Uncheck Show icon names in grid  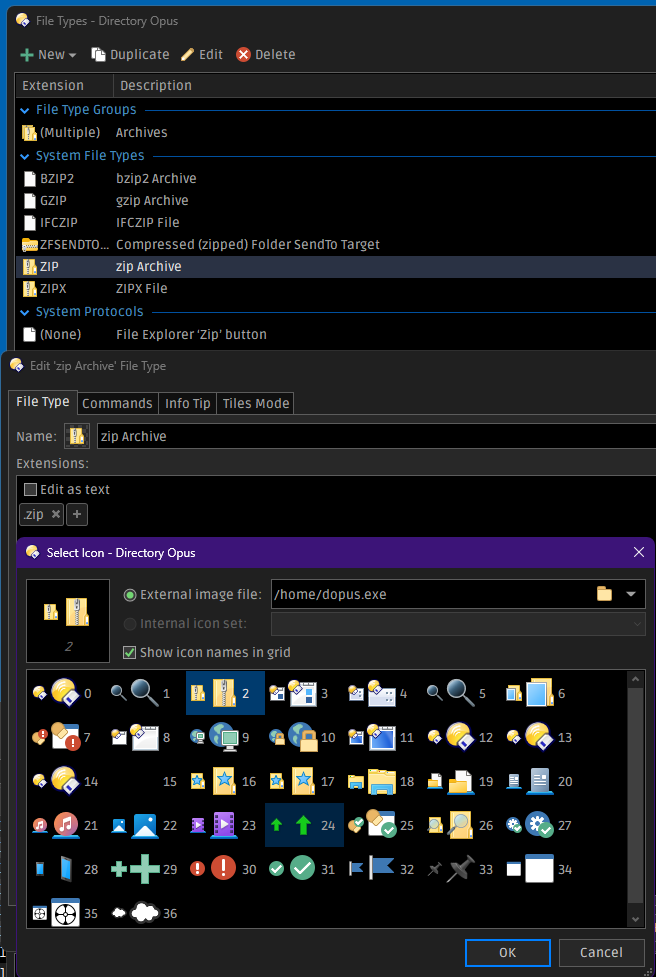tap(130, 652)
